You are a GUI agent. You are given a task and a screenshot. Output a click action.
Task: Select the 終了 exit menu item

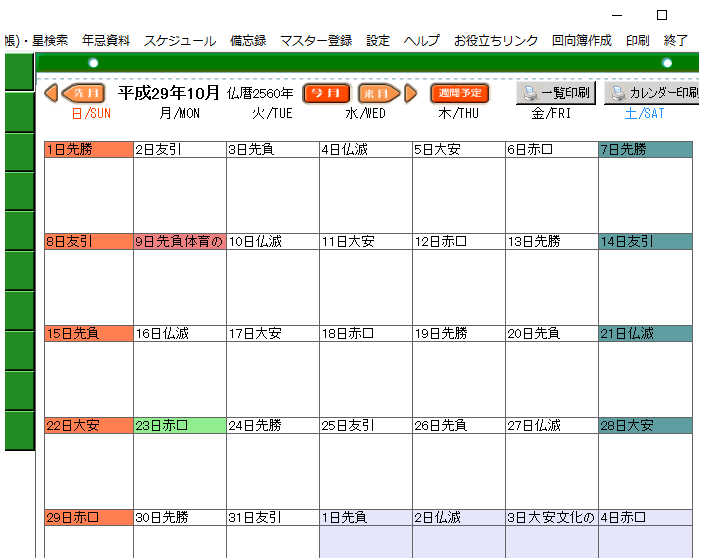(x=676, y=41)
